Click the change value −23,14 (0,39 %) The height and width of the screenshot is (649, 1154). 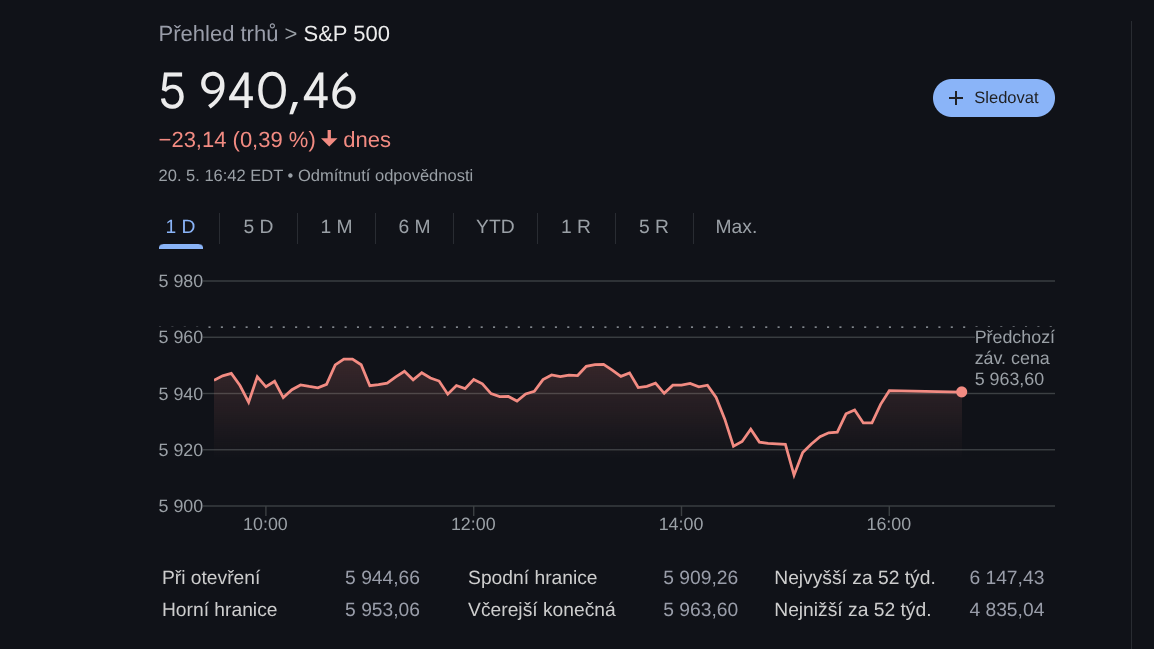[x=237, y=140]
